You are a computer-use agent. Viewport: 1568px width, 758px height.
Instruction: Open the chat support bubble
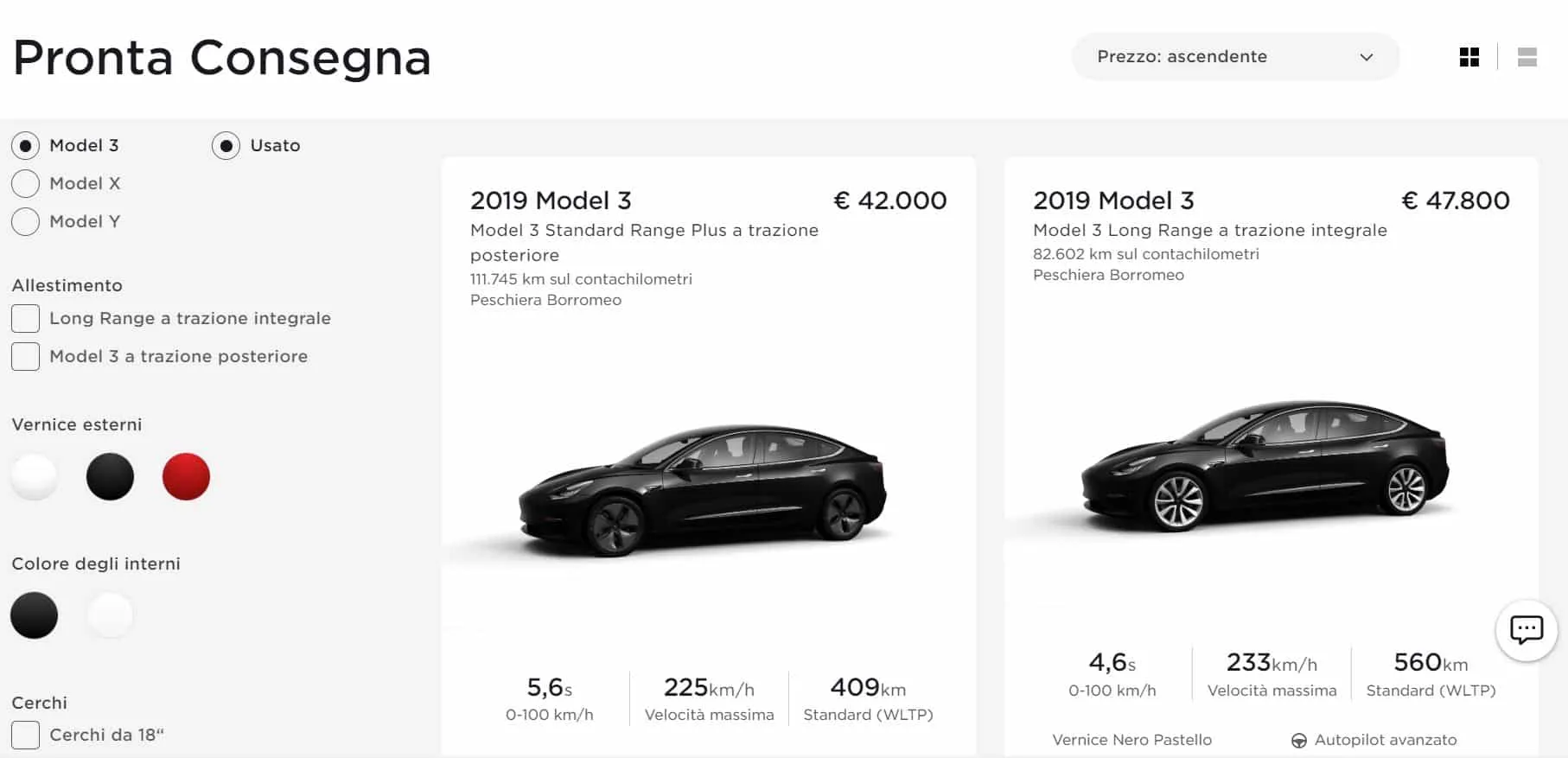point(1527,630)
